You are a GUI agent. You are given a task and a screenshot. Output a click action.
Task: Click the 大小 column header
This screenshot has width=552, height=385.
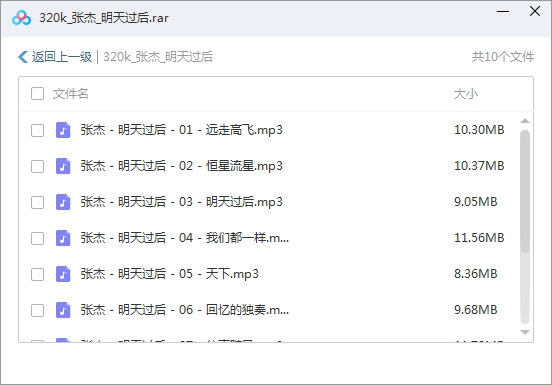(x=465, y=94)
